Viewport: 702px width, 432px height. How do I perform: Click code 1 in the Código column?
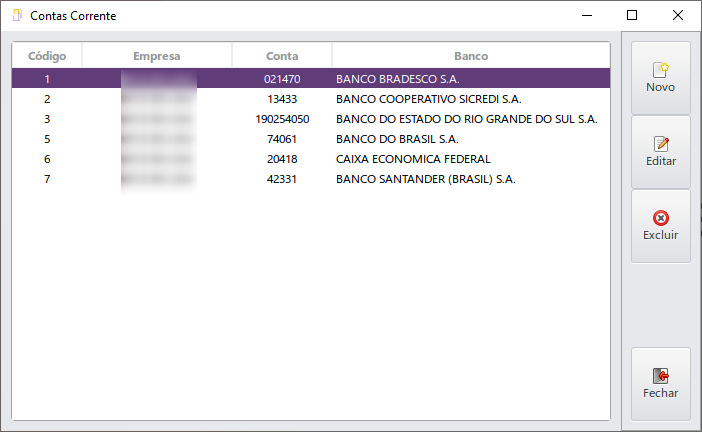[x=47, y=79]
